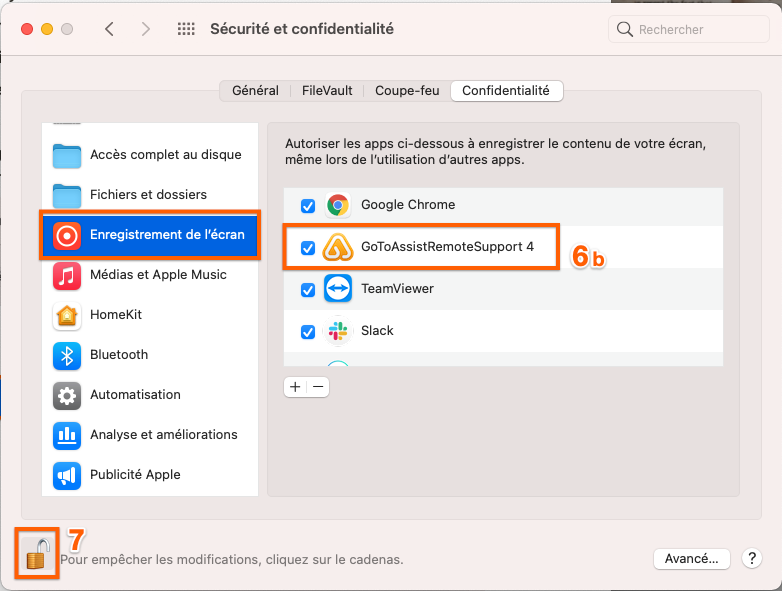Click the padlock to prevent changes

click(x=38, y=554)
